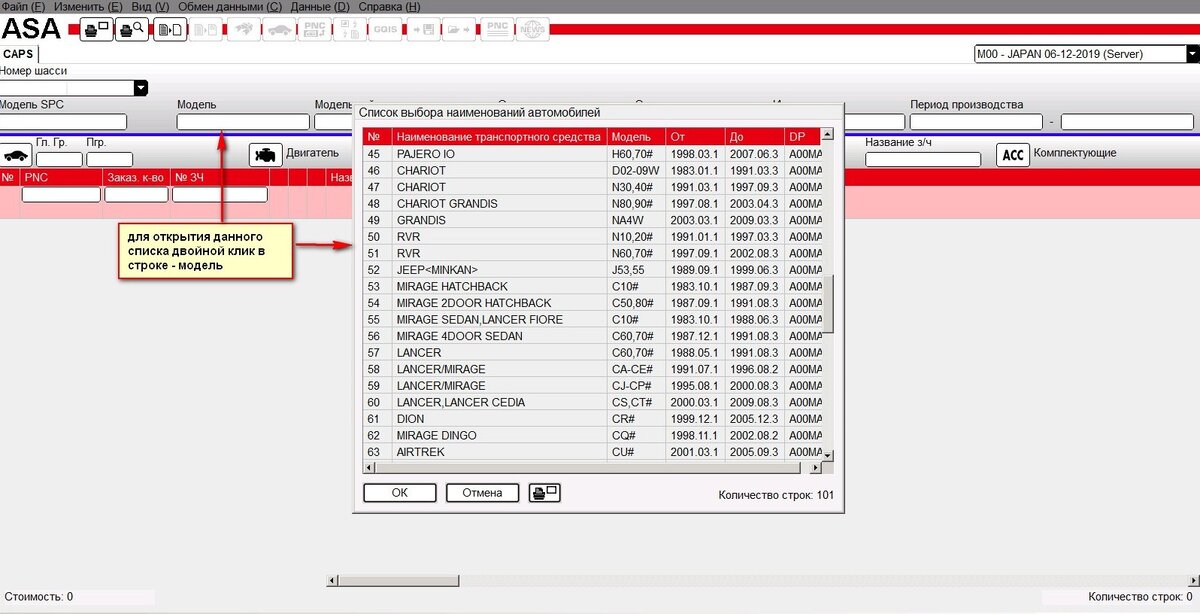Image resolution: width=1200 pixels, height=614 pixels.
Task: Open the Номер шасси dropdown
Action: point(141,88)
